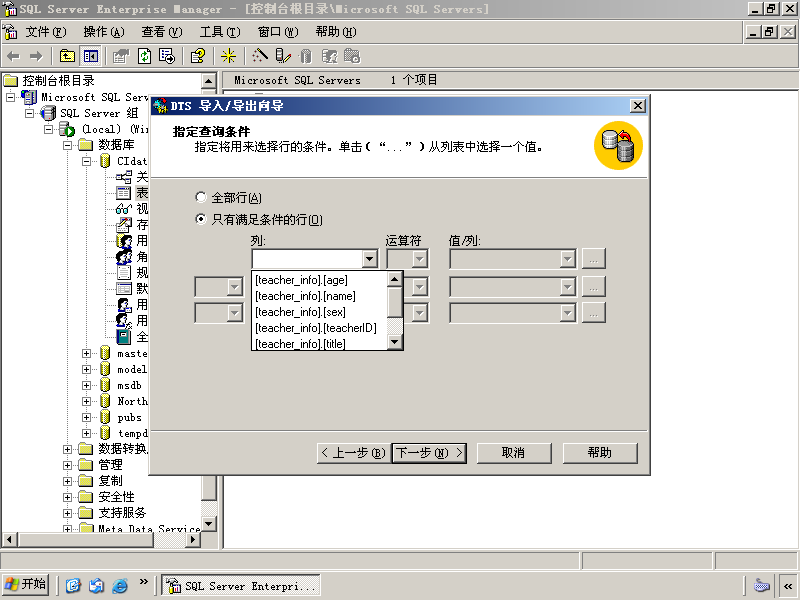Expand the msdb database node
This screenshot has height=600, width=800.
click(x=86, y=385)
